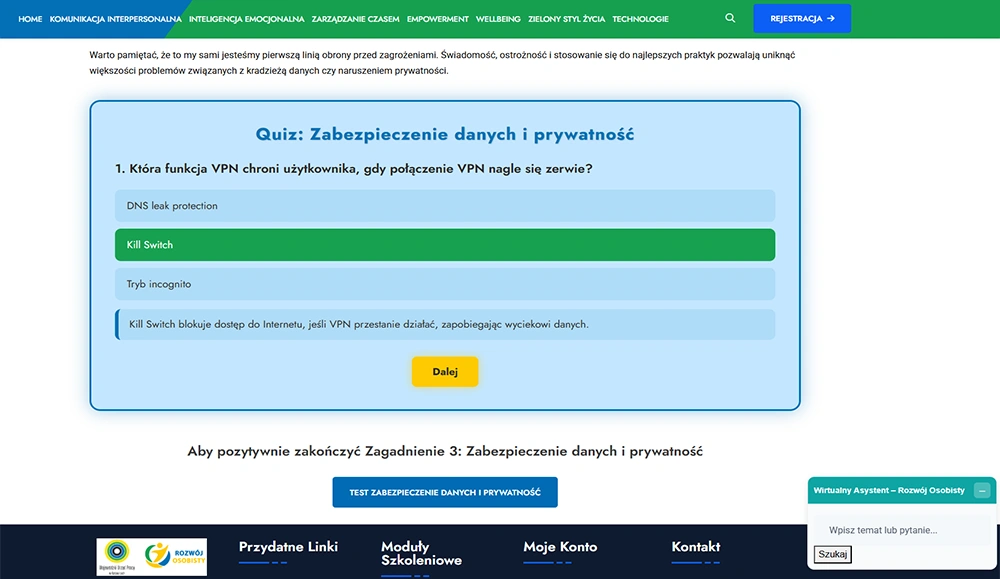Click the Moduły Szkoleniowe footer heading
This screenshot has height=579, width=1000.
coord(421,553)
